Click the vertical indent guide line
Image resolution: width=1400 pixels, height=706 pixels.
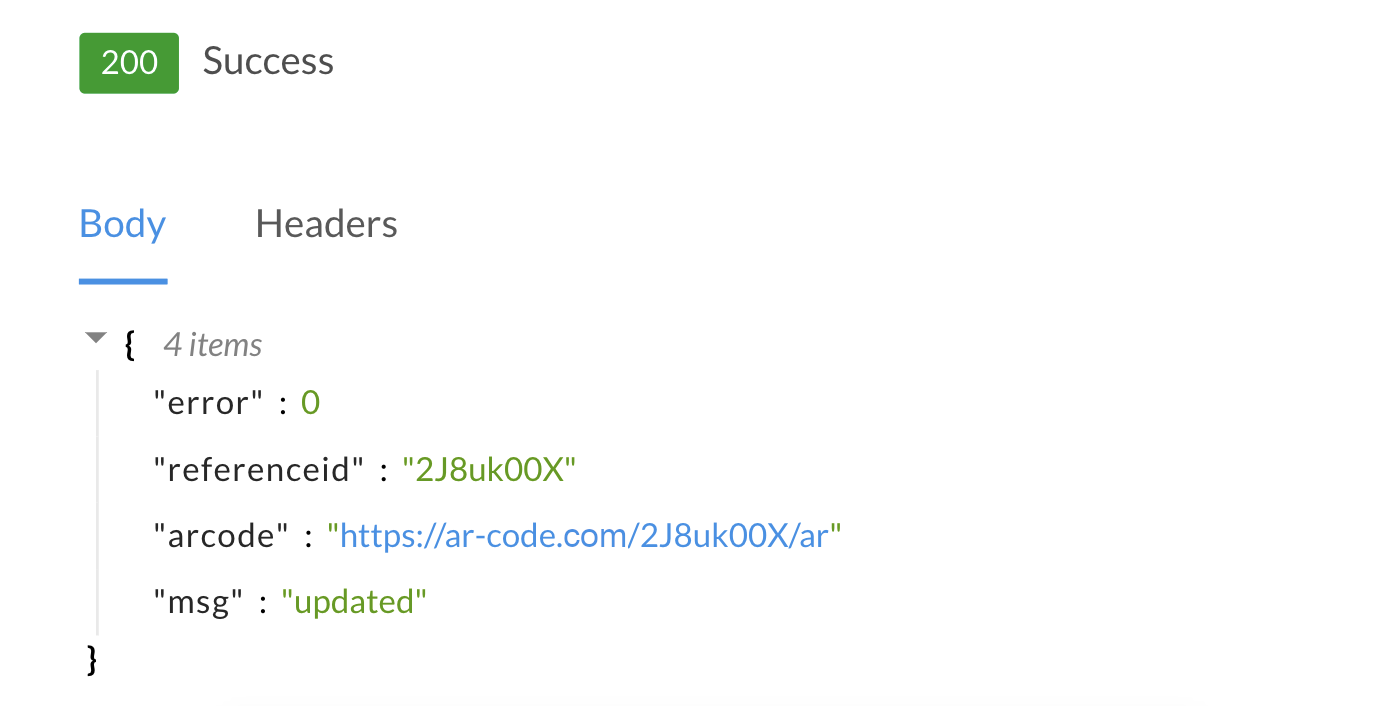click(97, 502)
